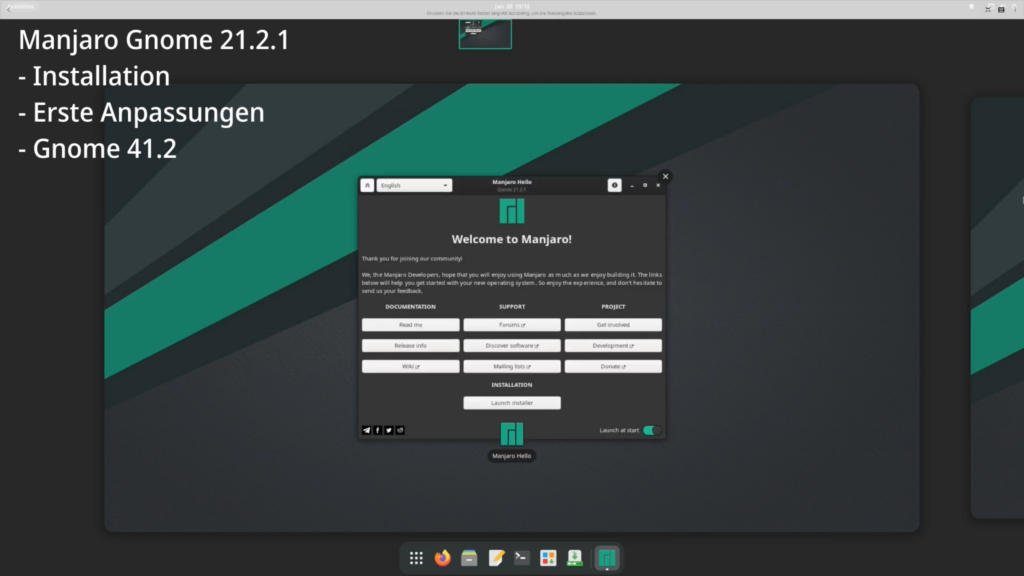The width and height of the screenshot is (1024, 576).
Task: Open the Wiki link
Action: (x=411, y=366)
